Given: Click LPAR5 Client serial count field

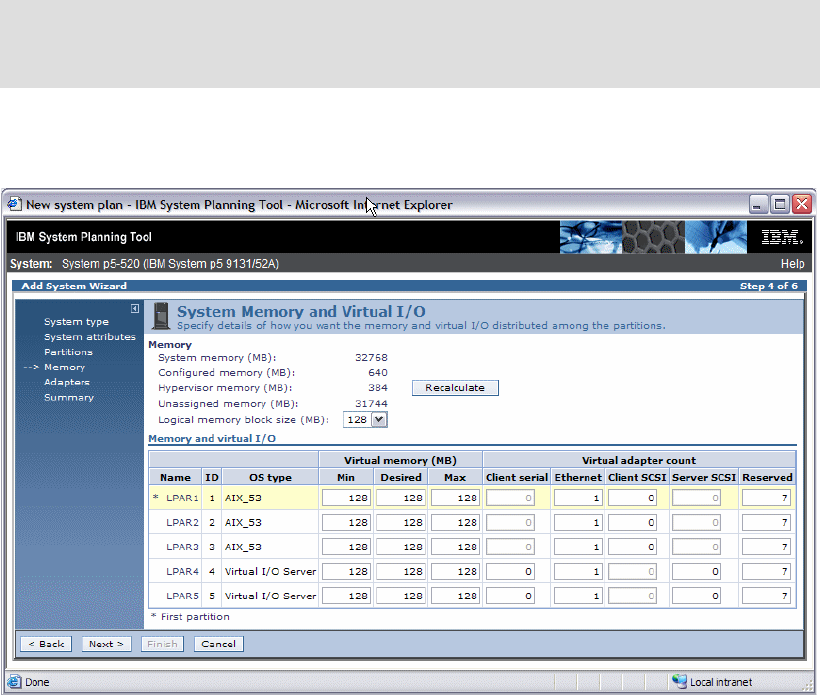Looking at the screenshot, I should tap(510, 596).
